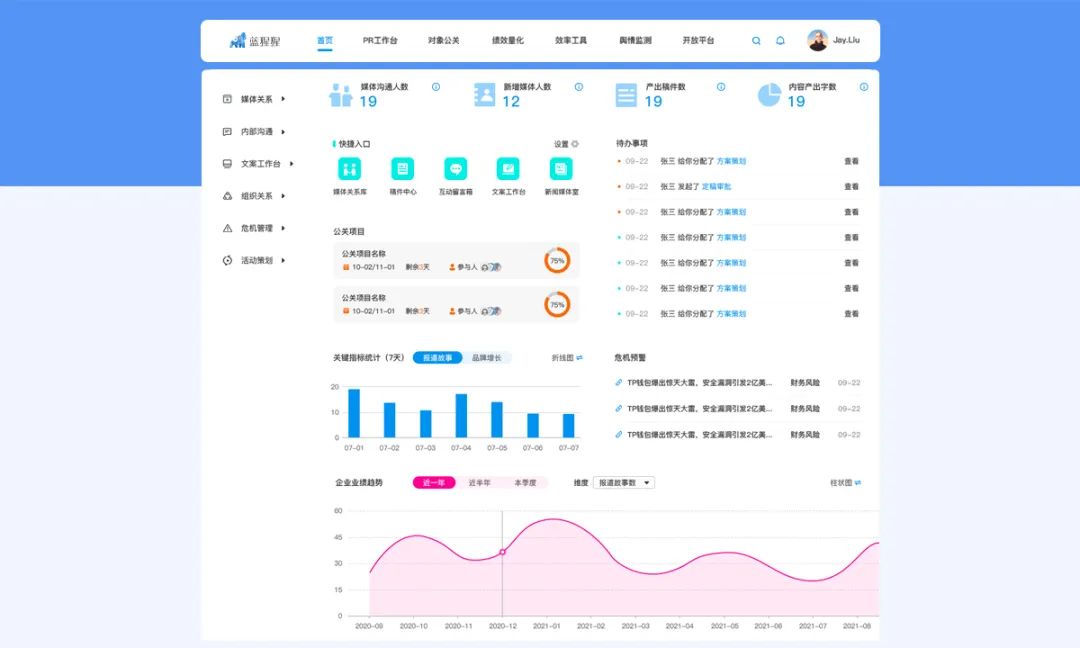Click the 互动留言箱 shortcut icon
1080x648 pixels.
click(456, 169)
